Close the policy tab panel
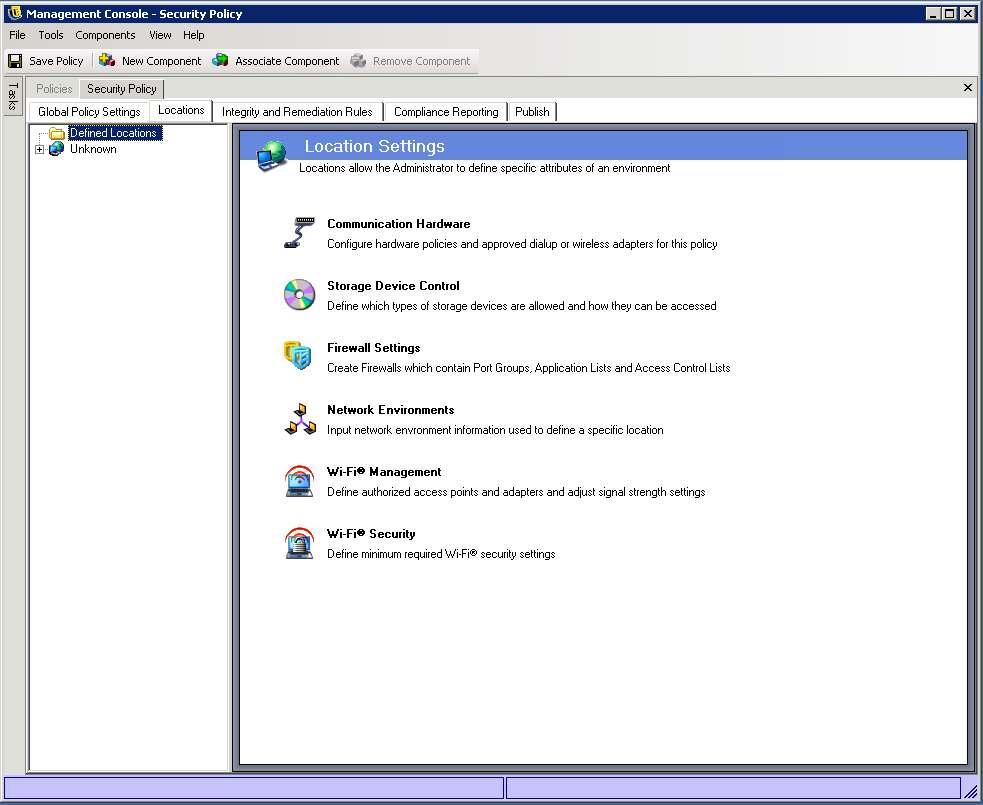 coord(968,88)
